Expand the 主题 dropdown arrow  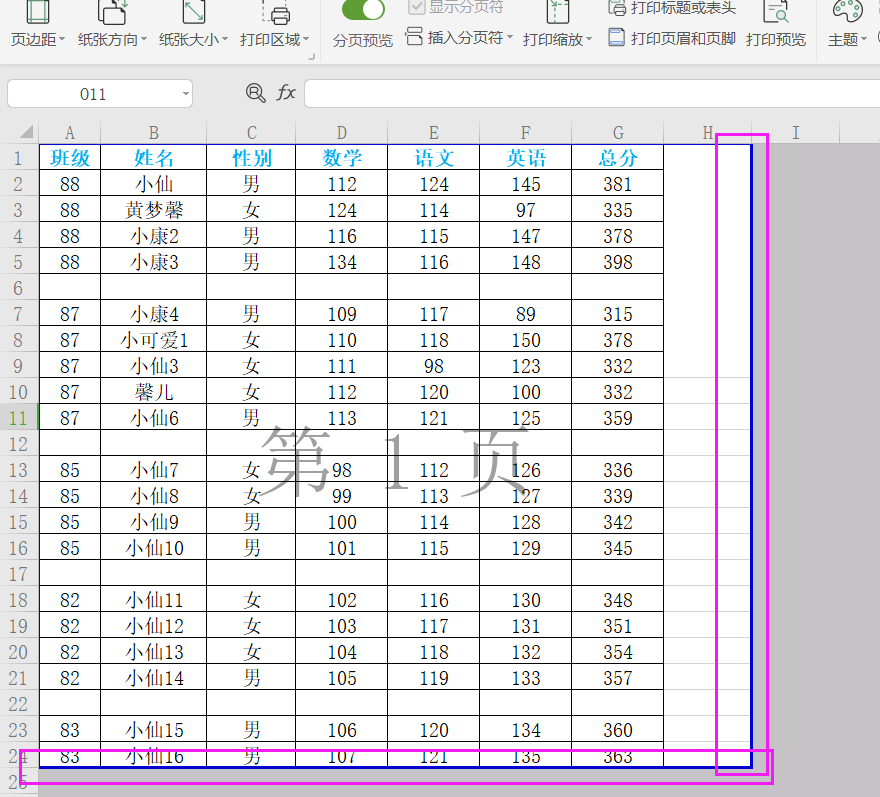[864, 39]
